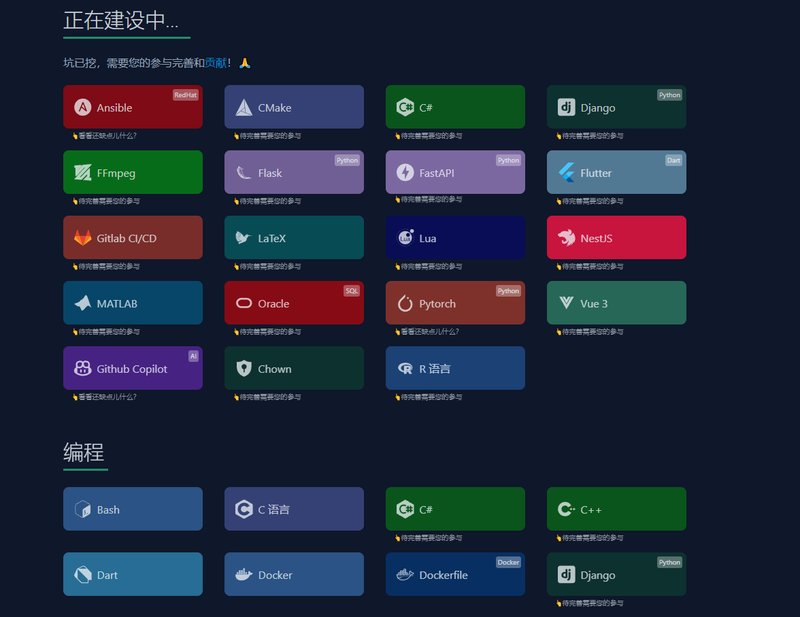Click the Flutter logo icon

click(566, 173)
